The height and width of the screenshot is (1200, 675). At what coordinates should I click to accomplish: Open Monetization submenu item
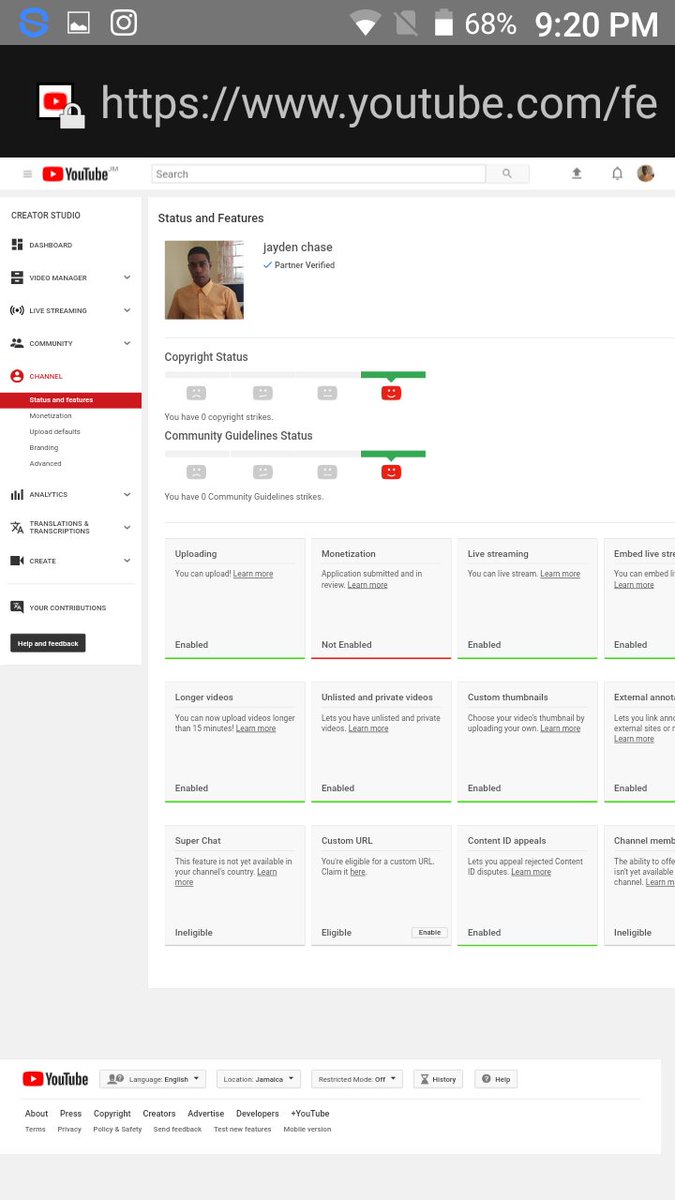(x=51, y=416)
